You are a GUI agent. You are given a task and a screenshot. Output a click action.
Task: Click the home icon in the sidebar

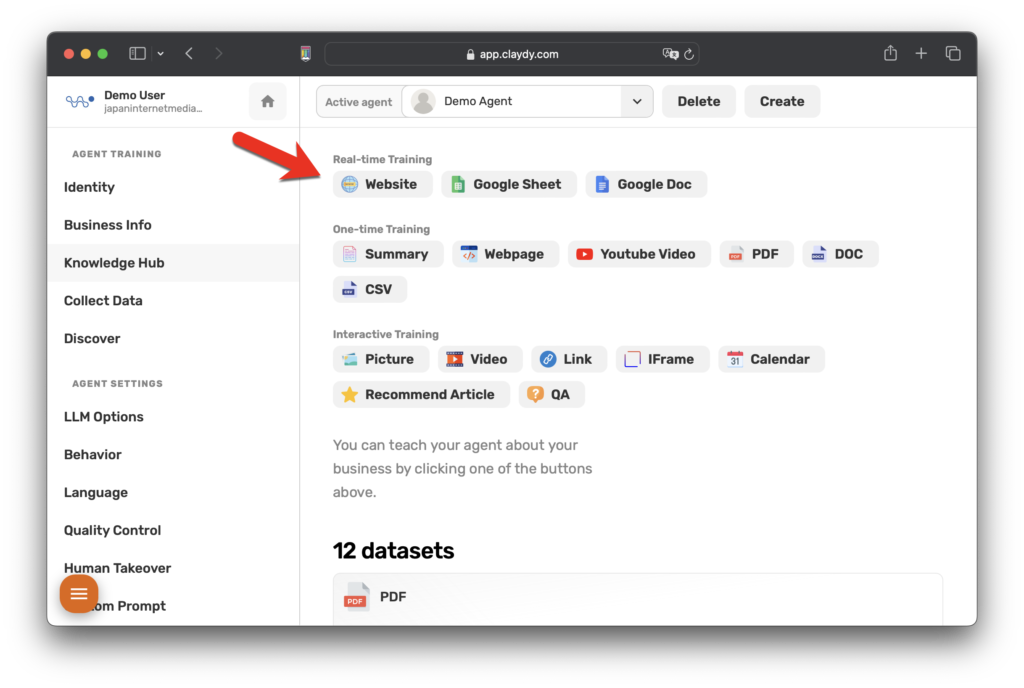pos(267,102)
